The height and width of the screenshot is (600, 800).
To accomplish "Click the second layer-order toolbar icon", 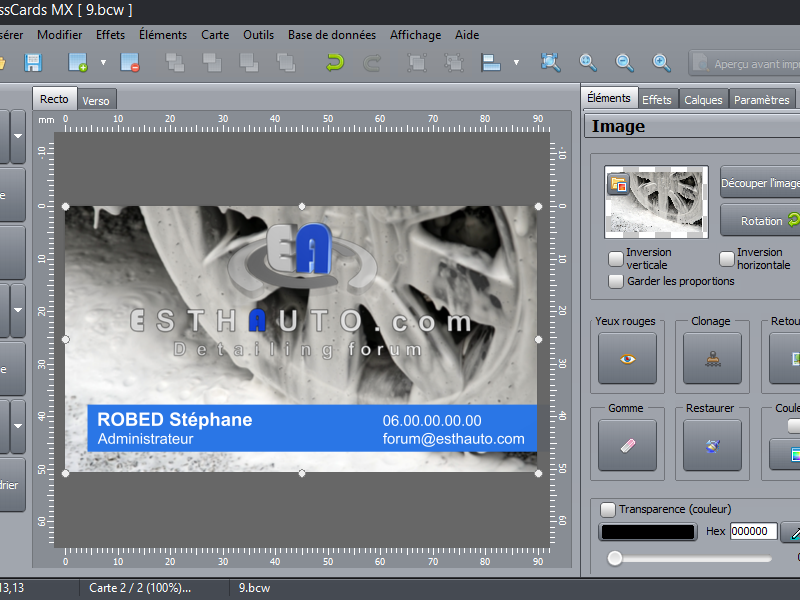I will point(212,63).
